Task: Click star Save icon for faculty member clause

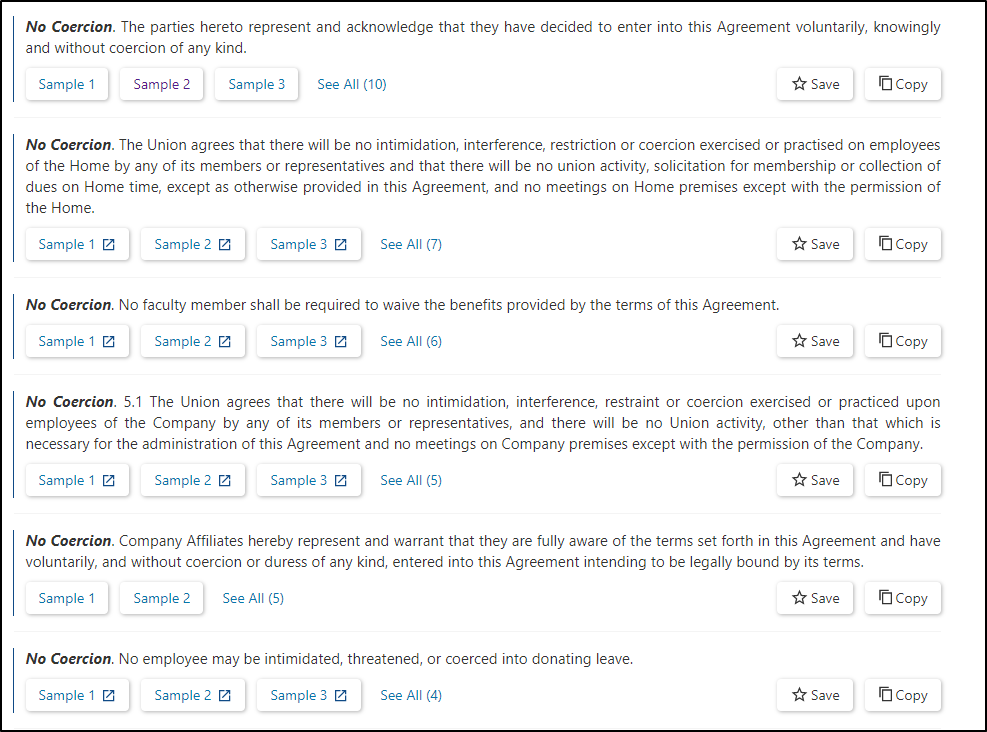Action: (799, 341)
